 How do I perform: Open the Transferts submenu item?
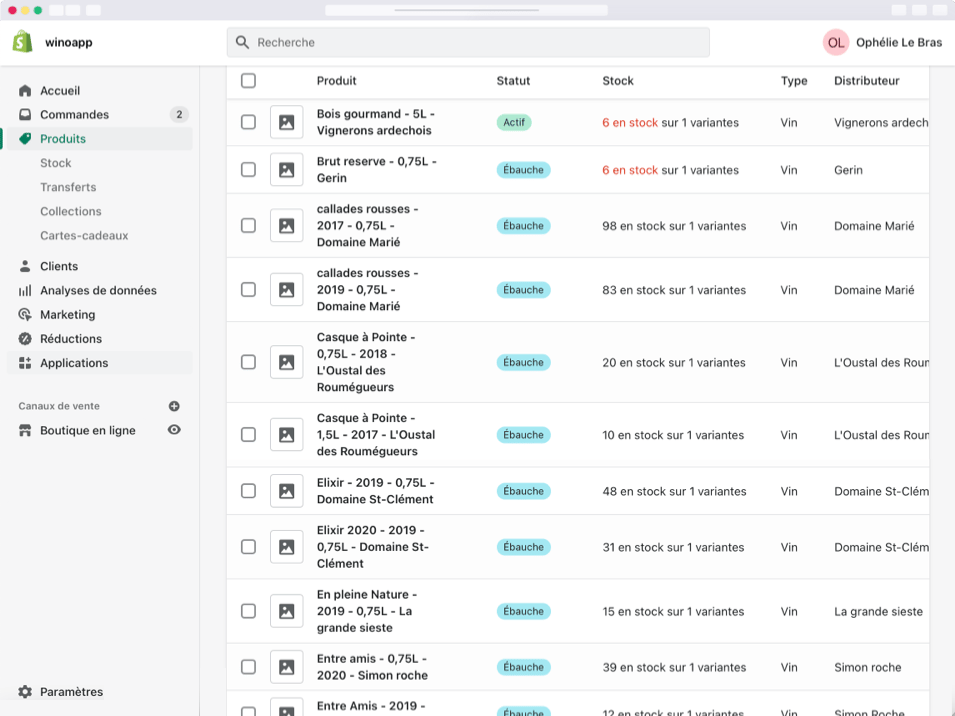click(x=68, y=187)
